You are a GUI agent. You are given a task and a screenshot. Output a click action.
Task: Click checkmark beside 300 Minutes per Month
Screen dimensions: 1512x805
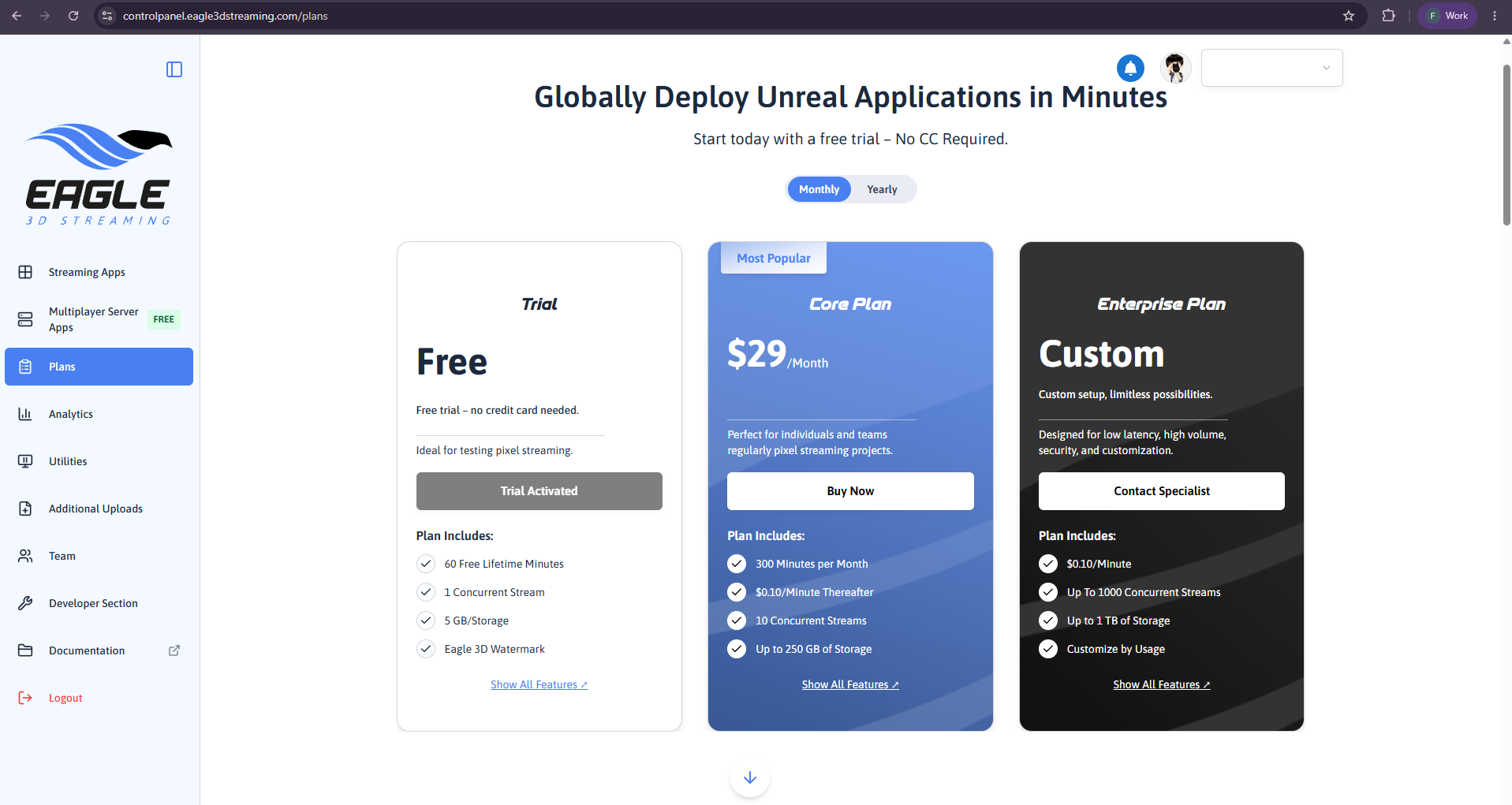coord(737,564)
